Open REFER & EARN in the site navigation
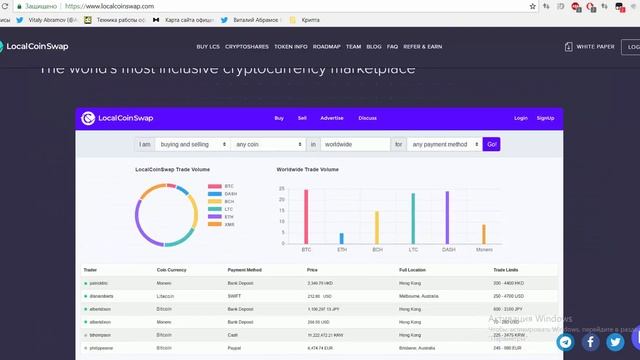 (422, 47)
